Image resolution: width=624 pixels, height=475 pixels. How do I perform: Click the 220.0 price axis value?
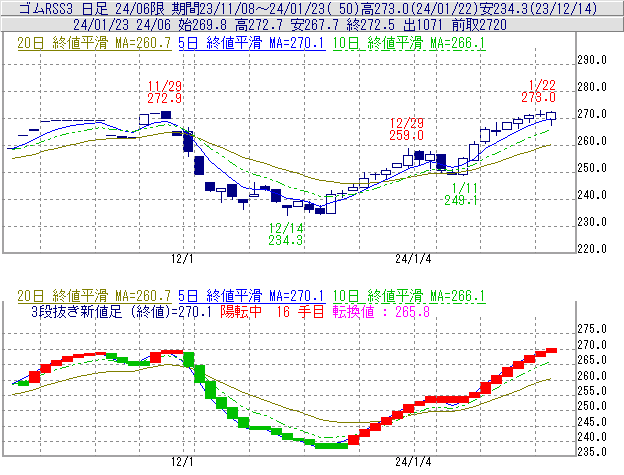coord(592,249)
